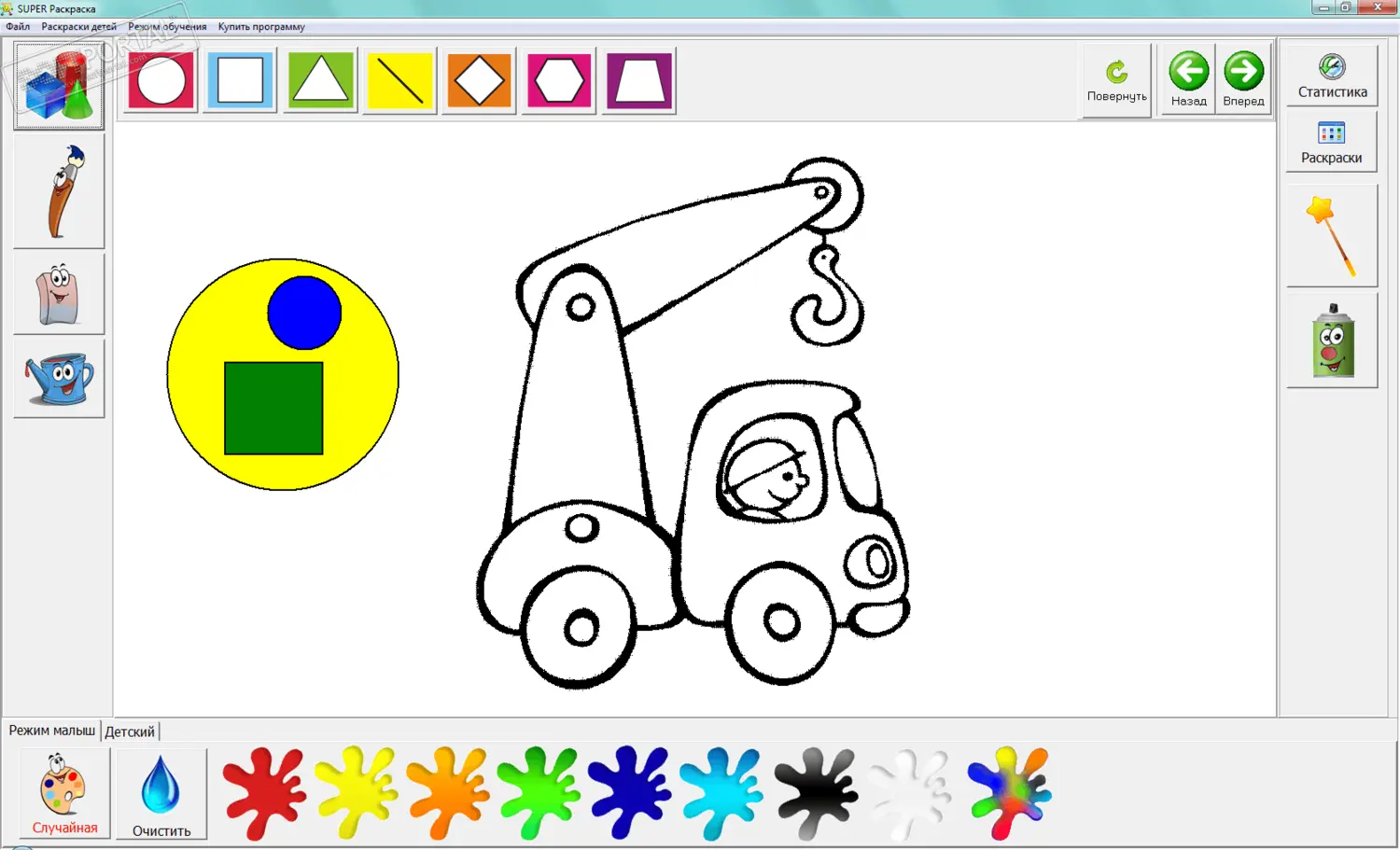Open the Раскраски детей menu

(79, 27)
